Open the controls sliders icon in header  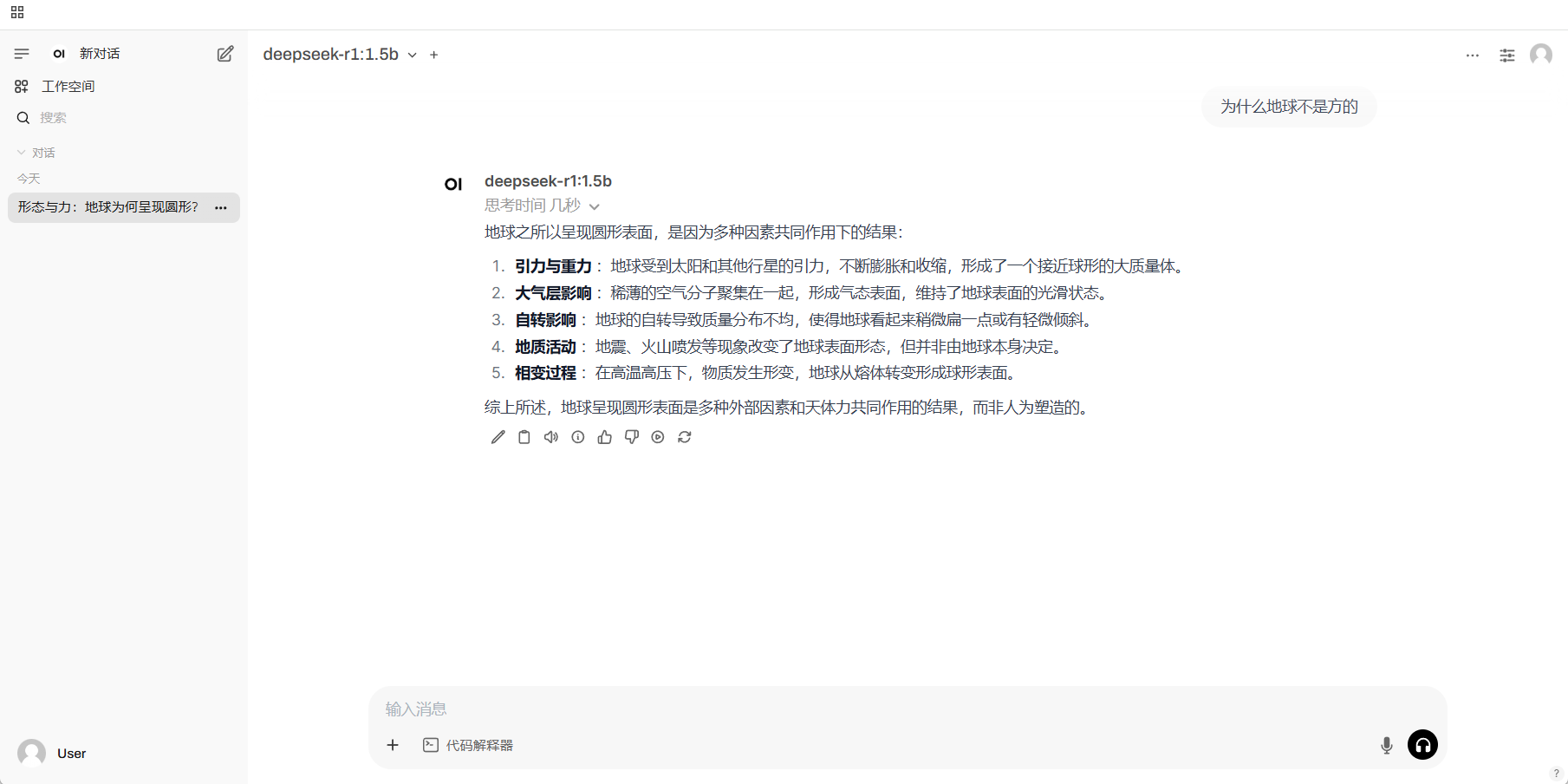click(1507, 55)
